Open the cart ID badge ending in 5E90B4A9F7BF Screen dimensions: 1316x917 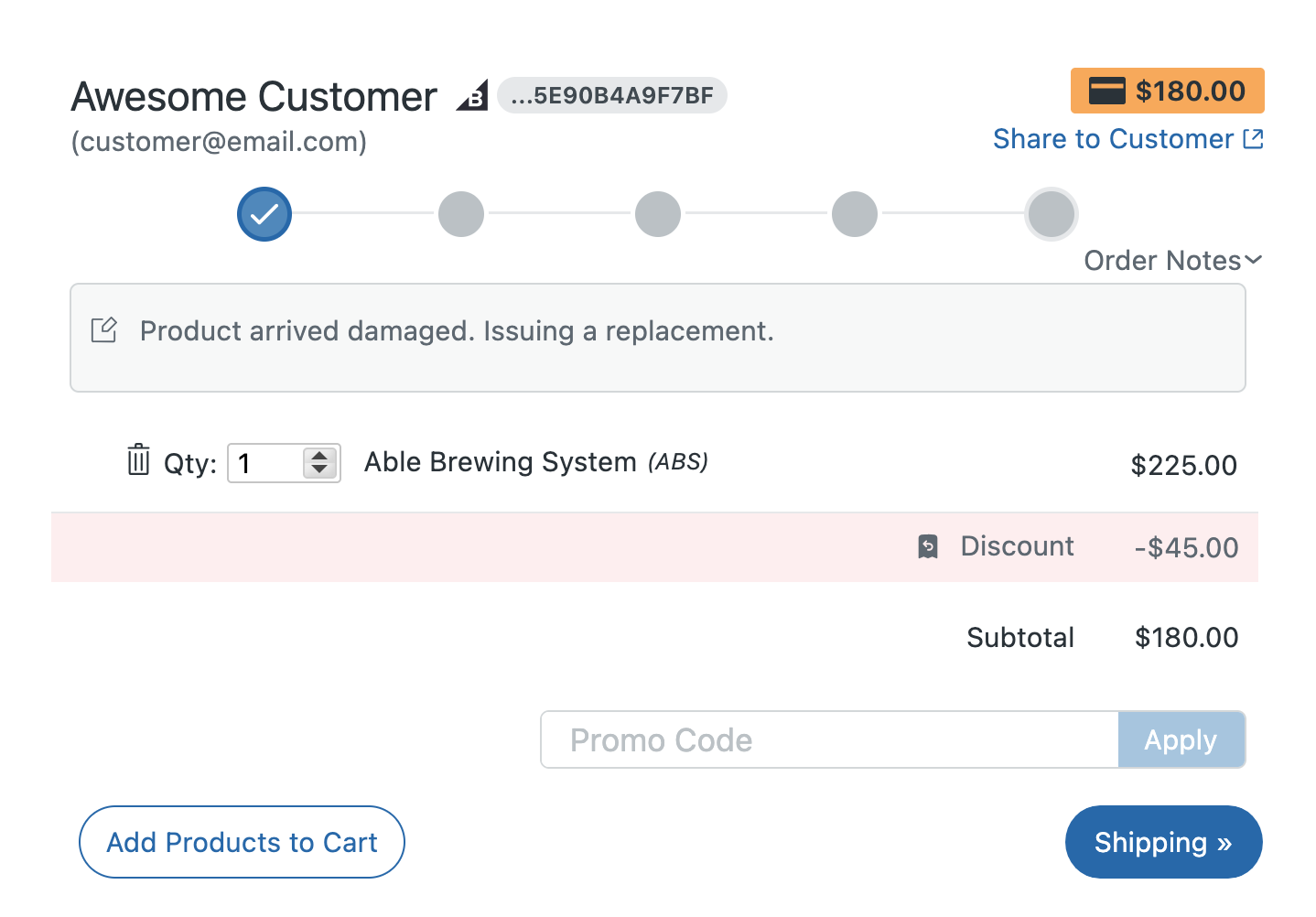611,95
